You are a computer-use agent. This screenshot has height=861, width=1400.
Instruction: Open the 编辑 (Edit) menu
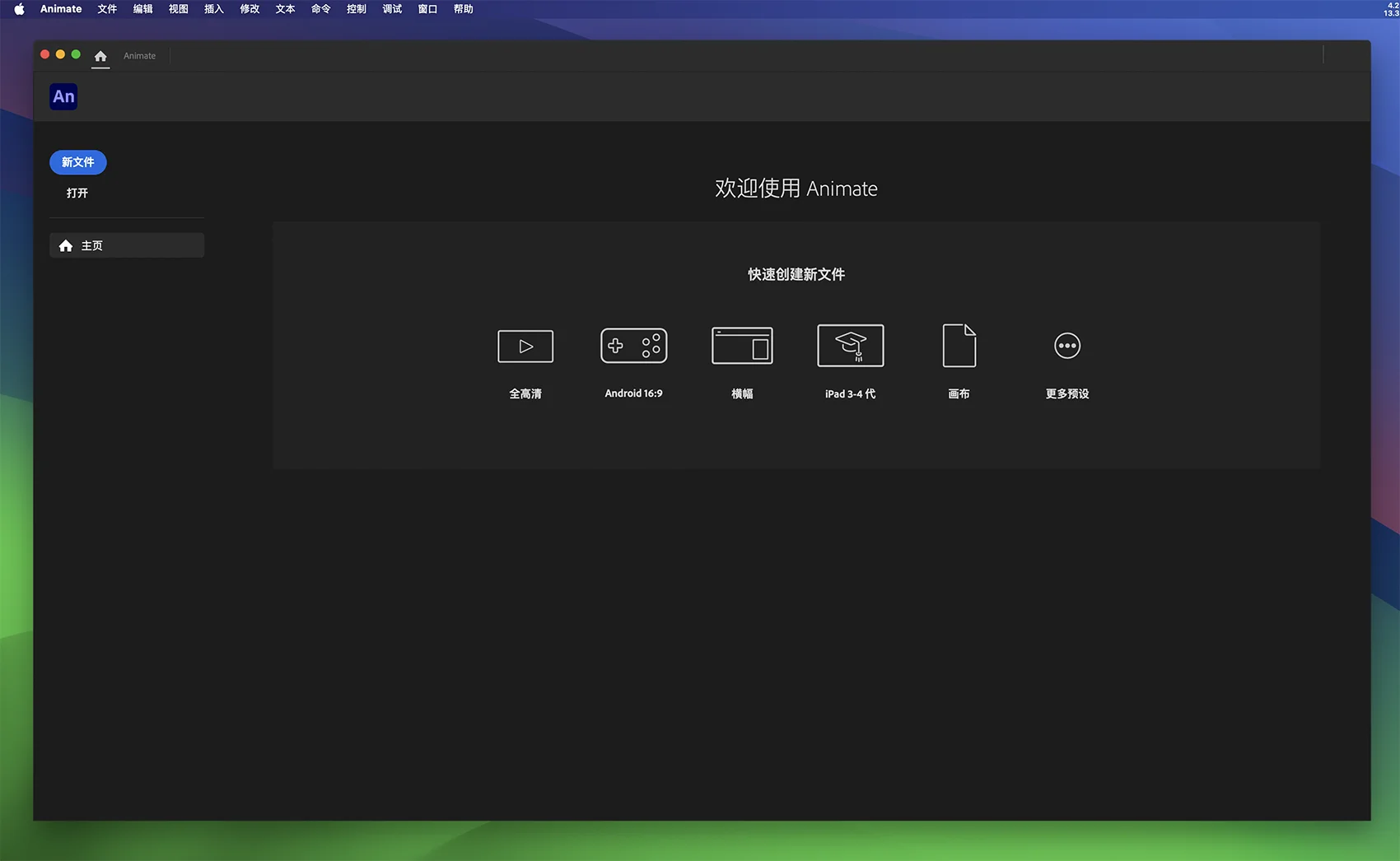pyautogui.click(x=143, y=9)
